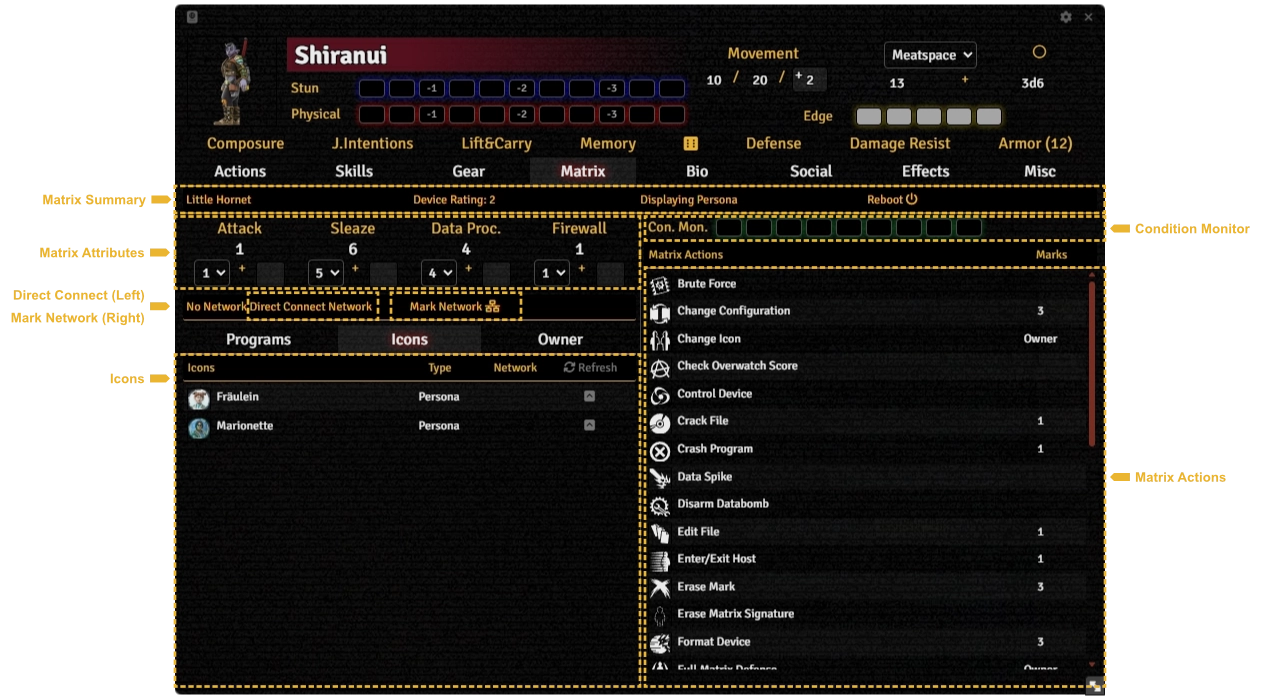
Task: Click the Control Device icon
Action: click(660, 396)
